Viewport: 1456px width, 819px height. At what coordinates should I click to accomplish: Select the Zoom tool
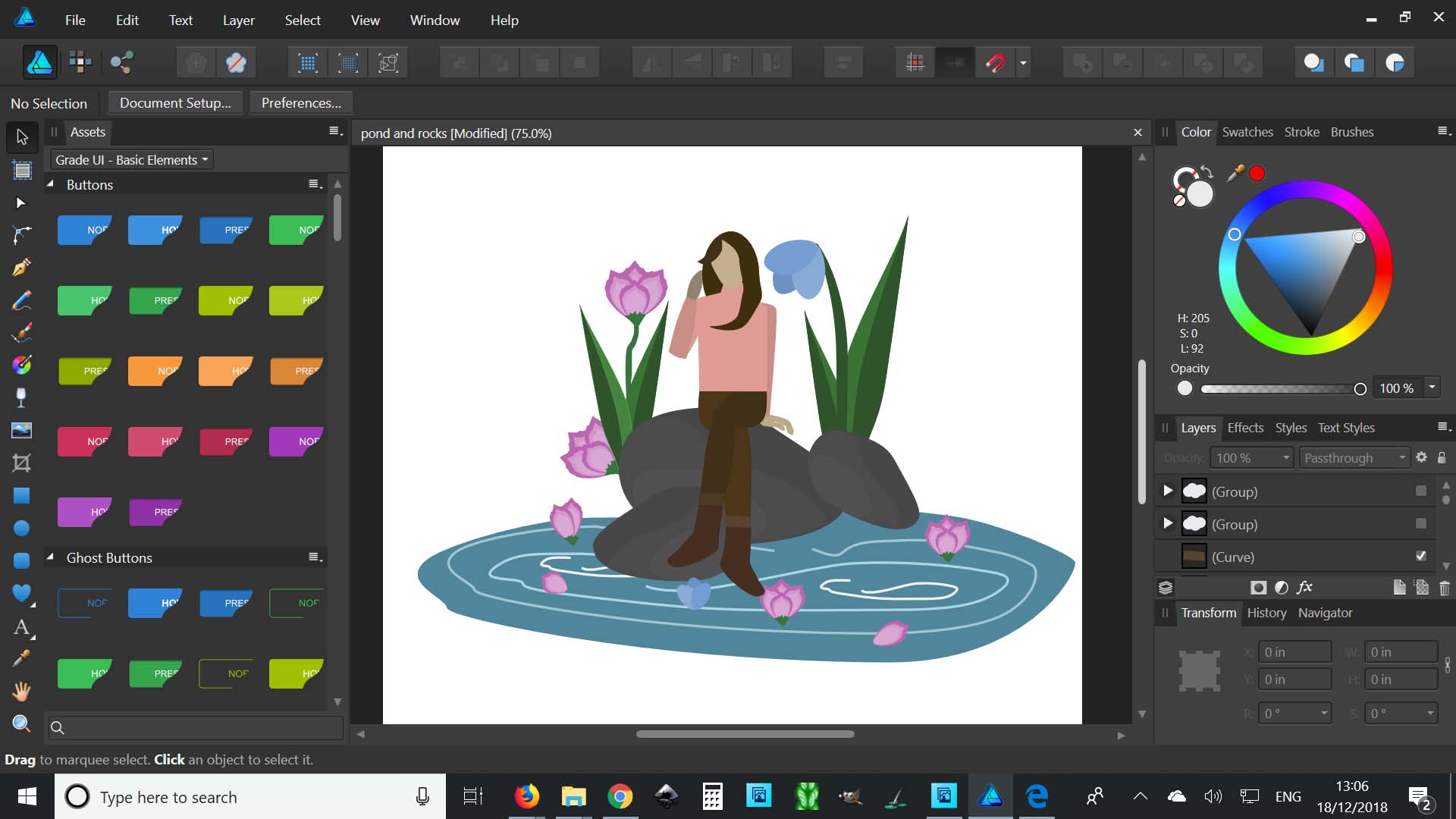point(22,724)
